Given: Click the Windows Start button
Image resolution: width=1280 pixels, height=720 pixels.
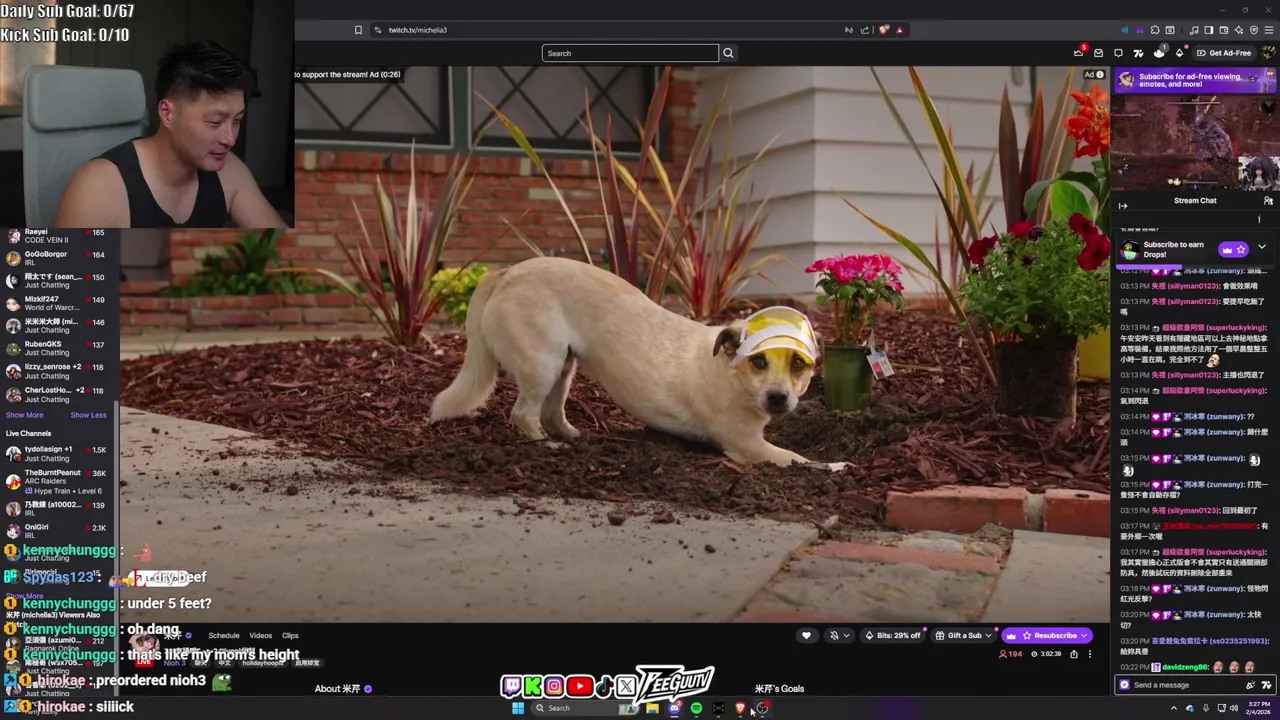Looking at the screenshot, I should (x=518, y=708).
